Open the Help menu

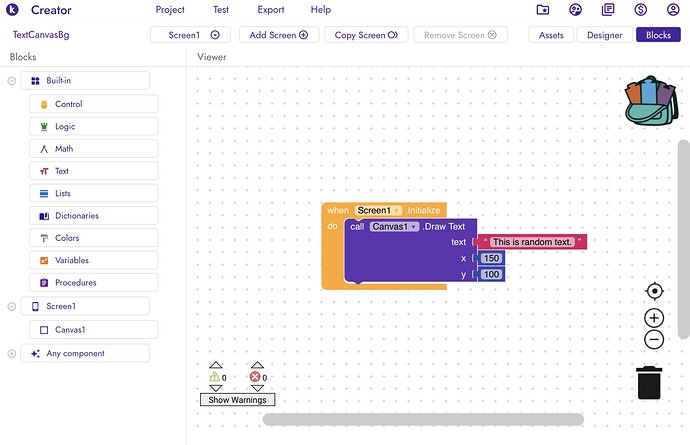tap(321, 10)
